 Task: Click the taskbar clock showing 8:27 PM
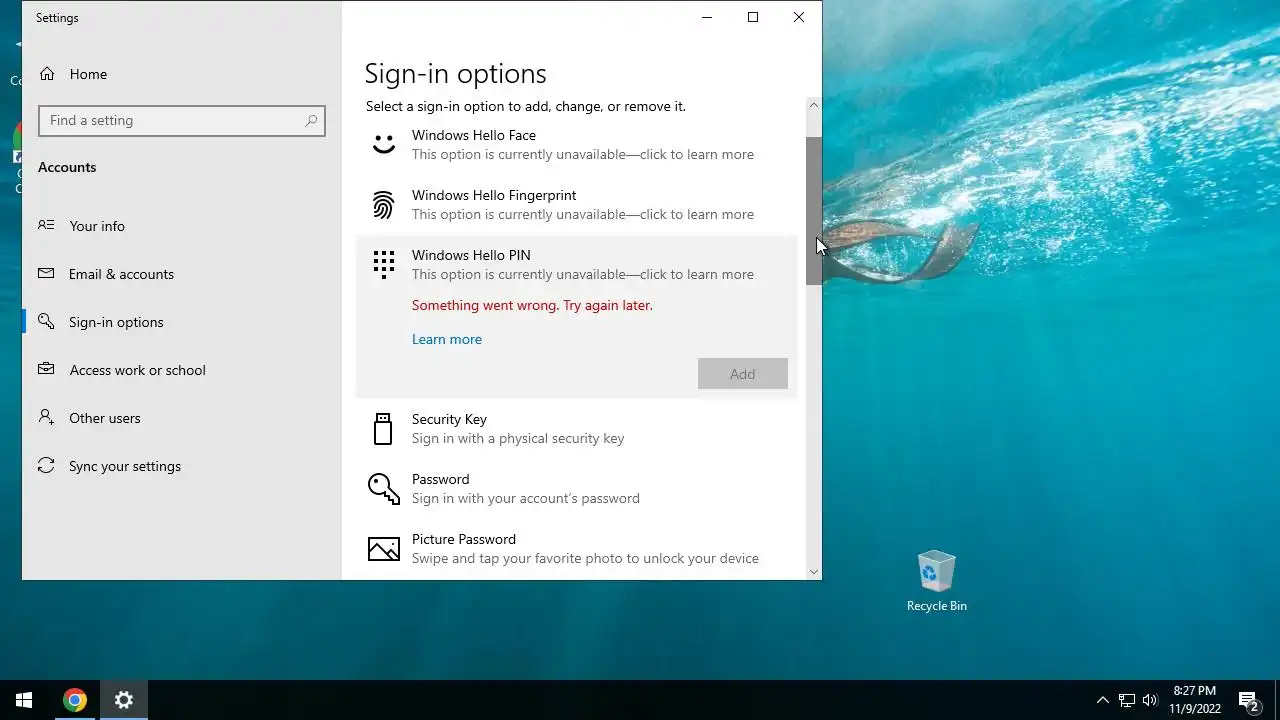1195,700
